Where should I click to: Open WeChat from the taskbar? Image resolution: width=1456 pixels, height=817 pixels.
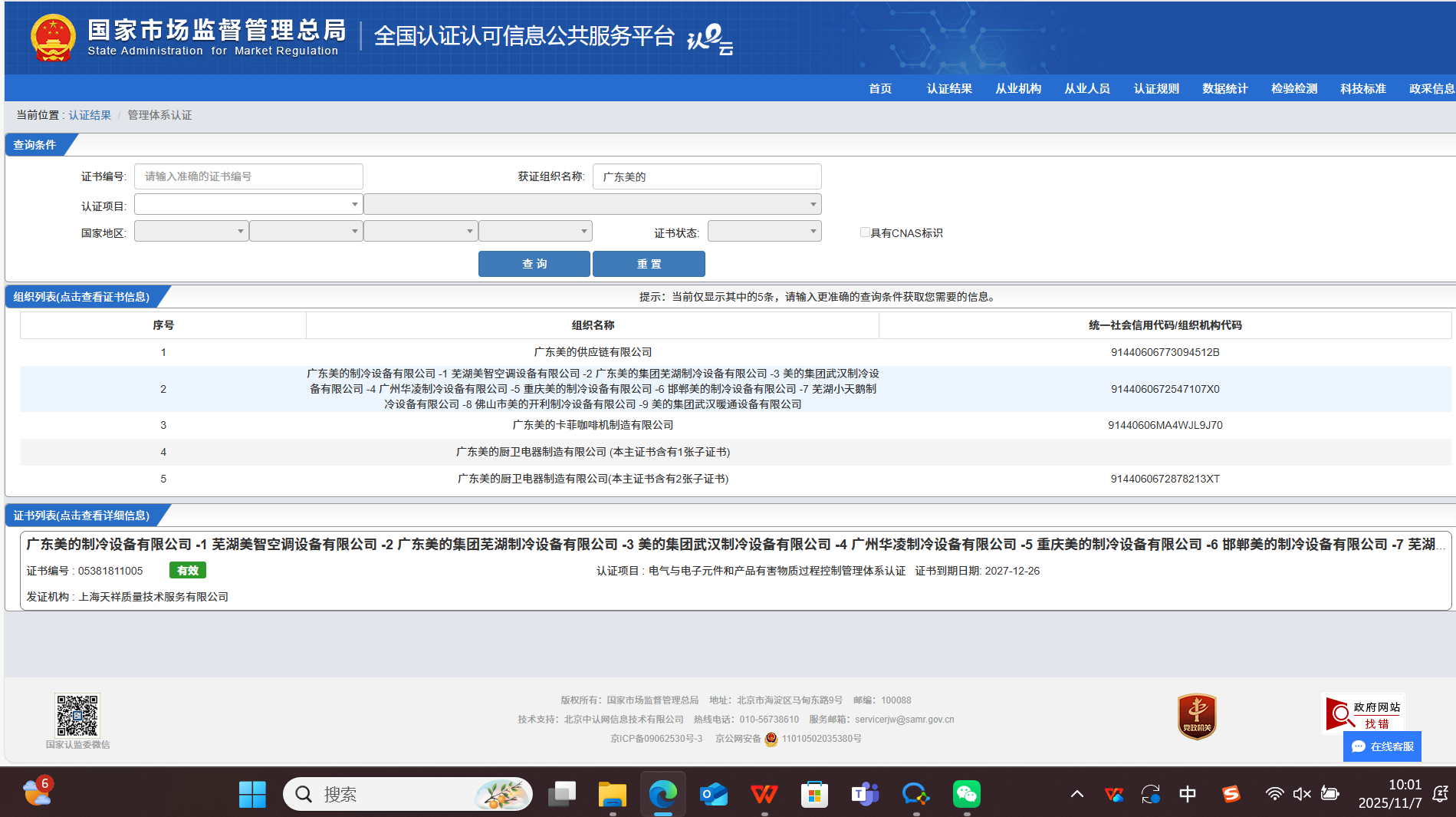[966, 794]
